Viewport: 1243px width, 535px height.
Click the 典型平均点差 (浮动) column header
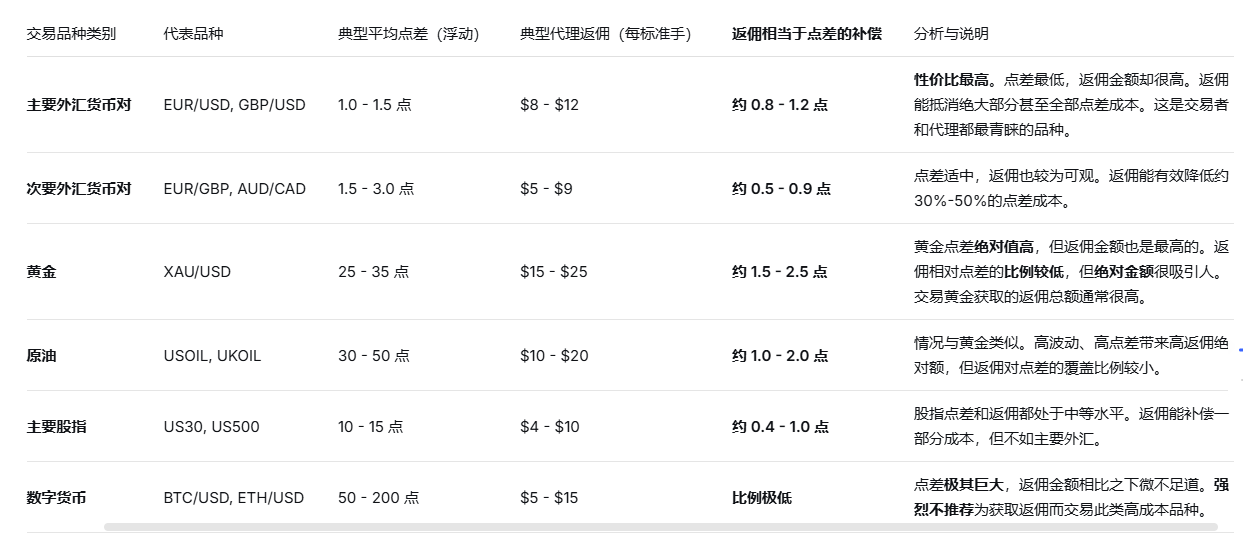click(x=408, y=34)
